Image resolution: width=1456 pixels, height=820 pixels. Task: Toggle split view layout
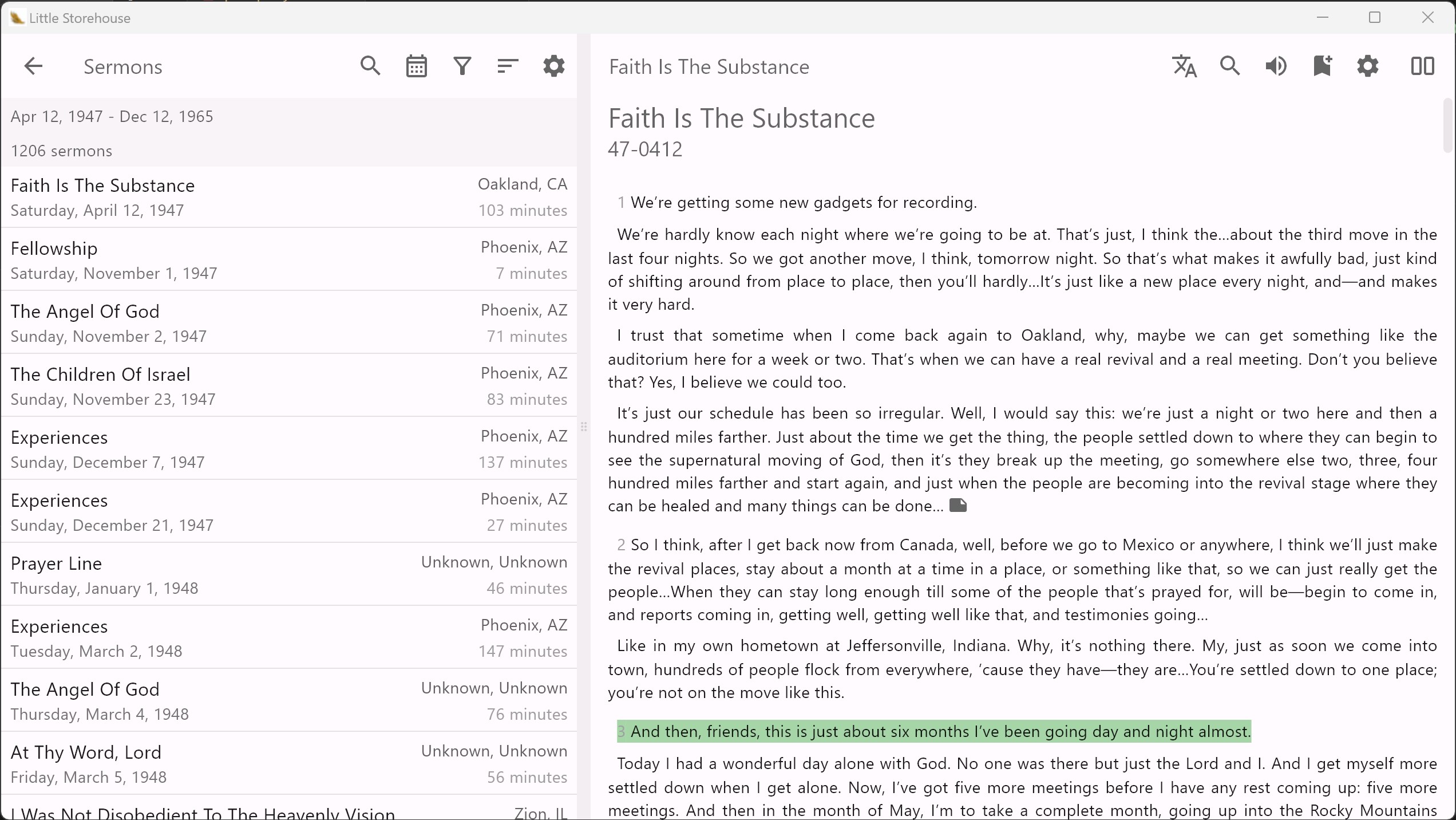[1422, 66]
